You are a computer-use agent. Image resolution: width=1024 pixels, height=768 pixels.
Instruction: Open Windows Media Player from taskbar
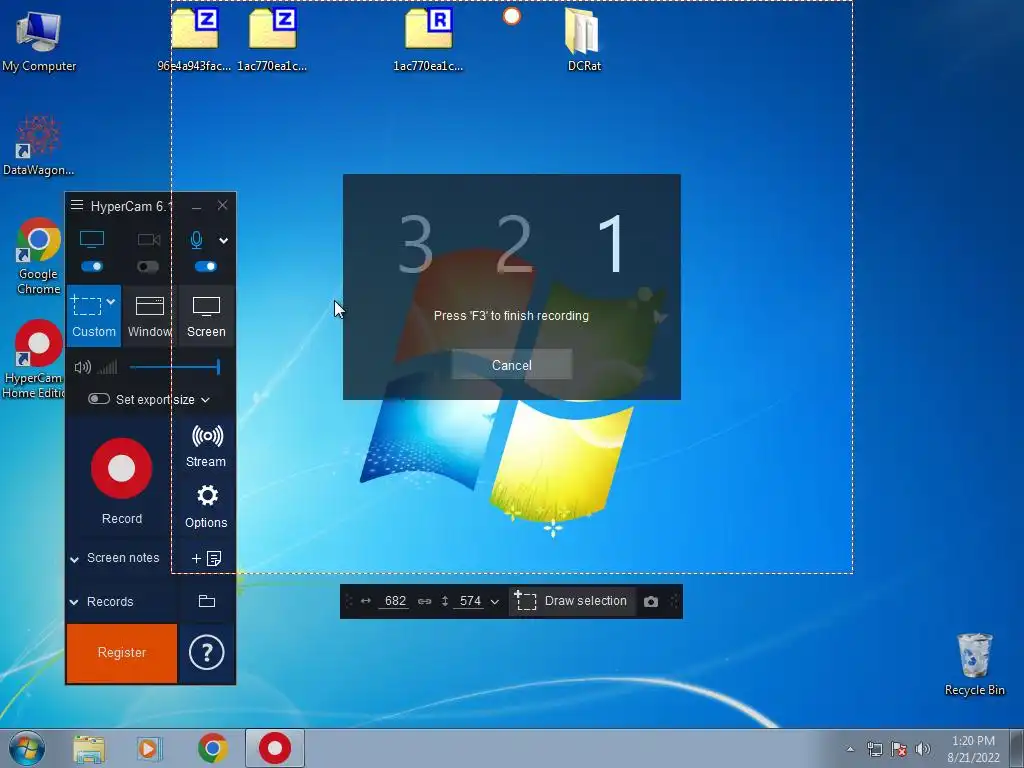[150, 749]
